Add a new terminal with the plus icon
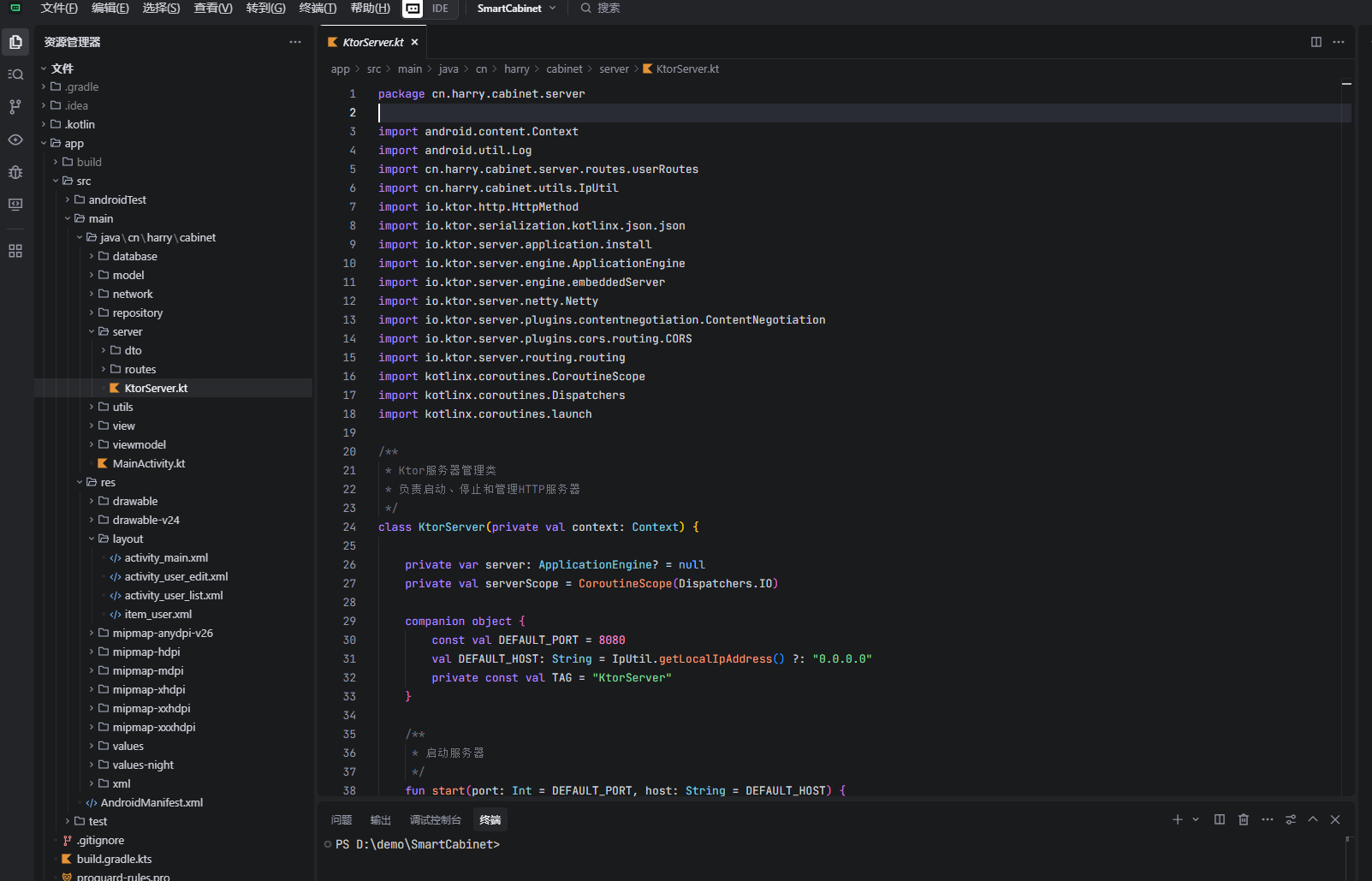Viewport: 1372px width, 881px height. tap(1178, 819)
